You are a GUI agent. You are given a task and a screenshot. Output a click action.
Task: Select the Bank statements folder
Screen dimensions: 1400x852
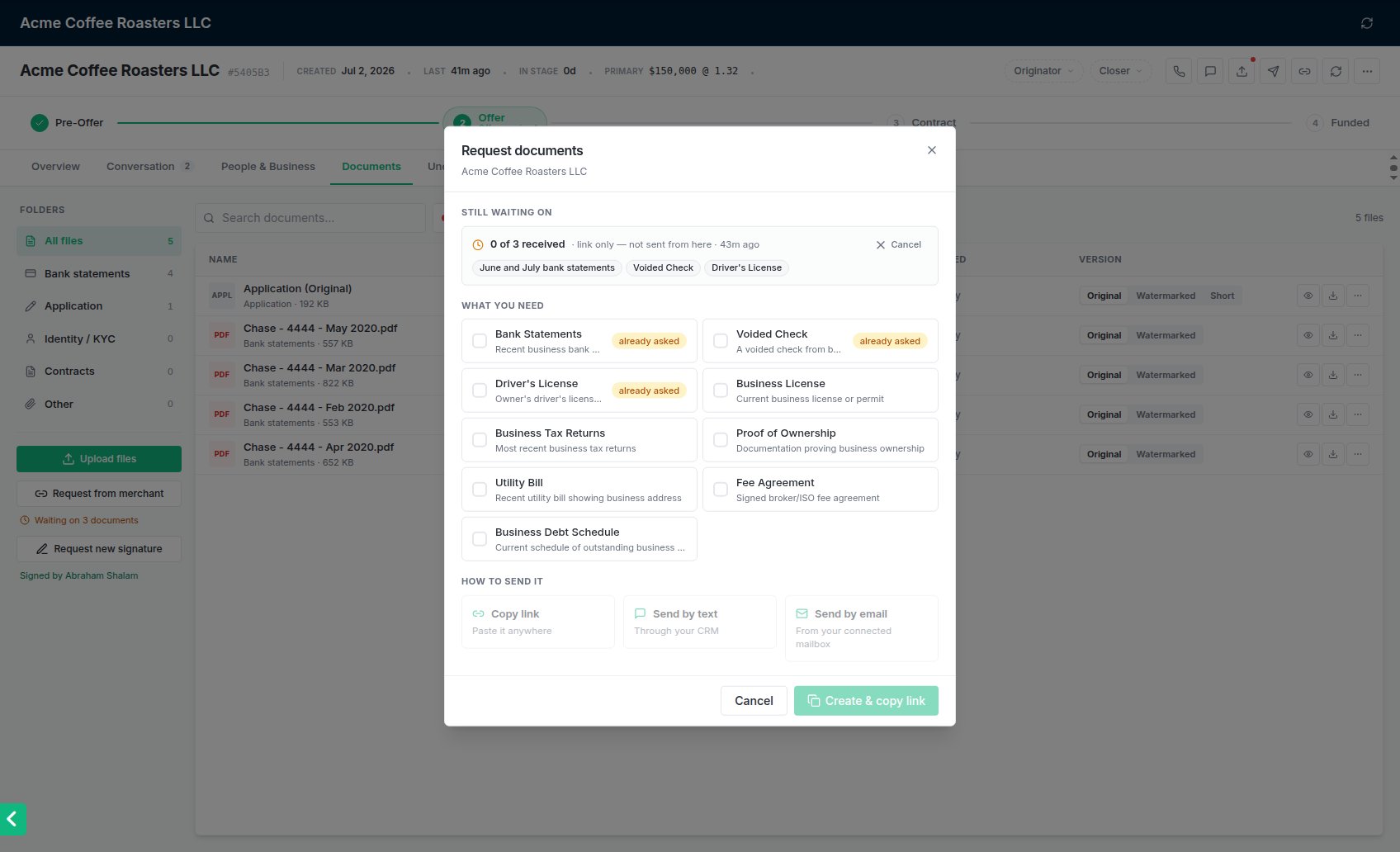coord(99,274)
